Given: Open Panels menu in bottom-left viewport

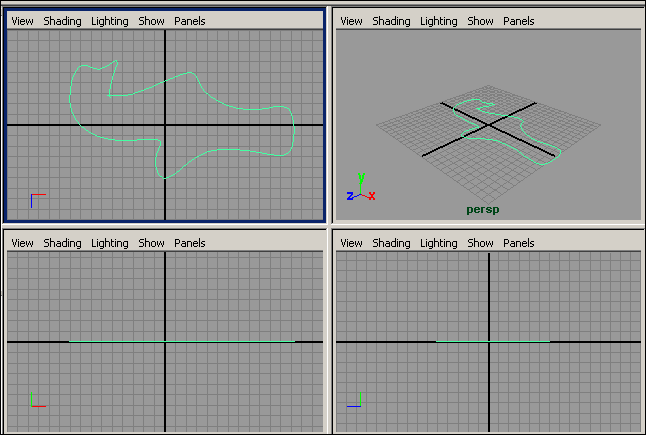Looking at the screenshot, I should point(190,243).
